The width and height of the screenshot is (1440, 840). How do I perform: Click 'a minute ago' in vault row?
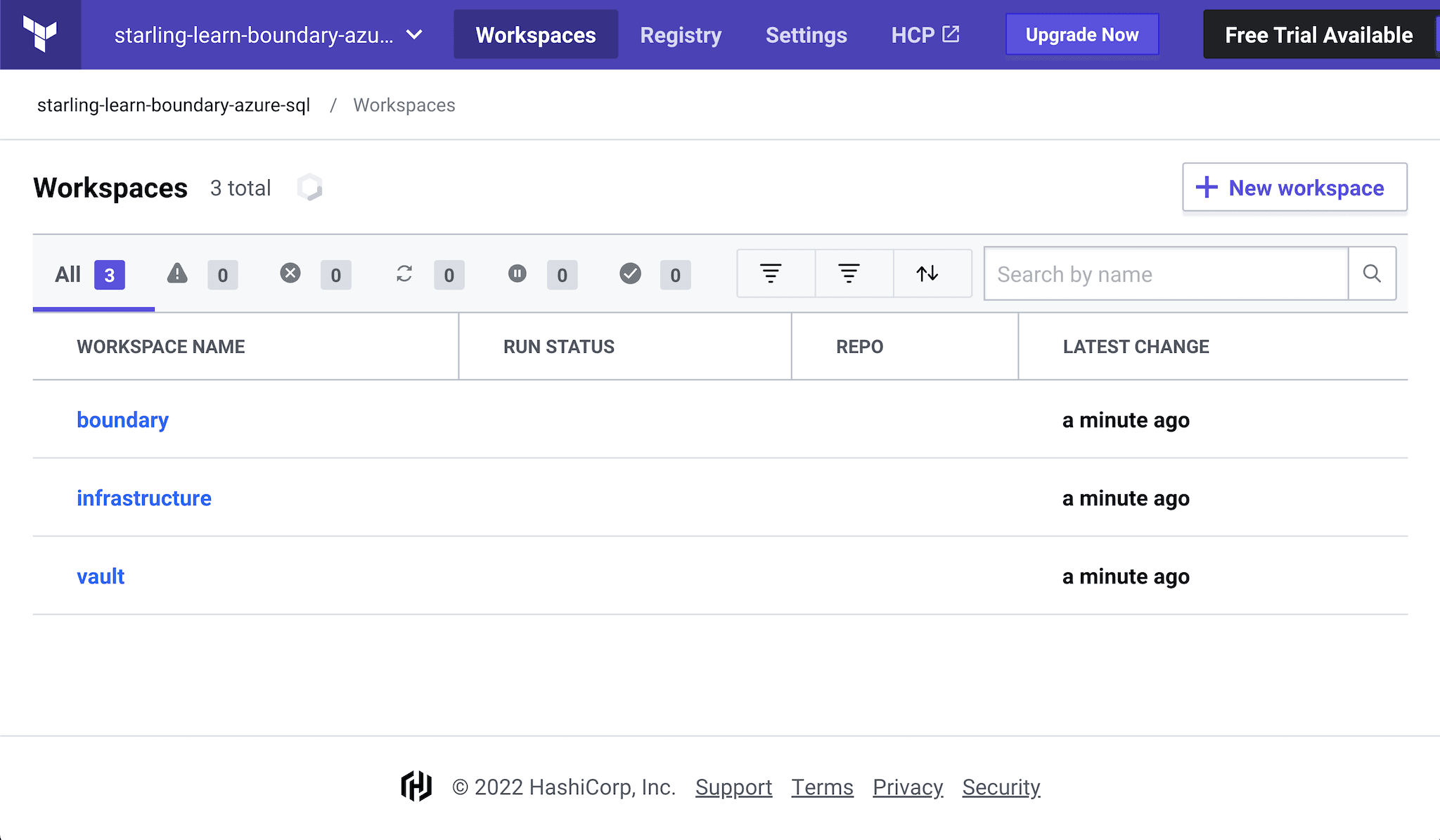point(1126,576)
